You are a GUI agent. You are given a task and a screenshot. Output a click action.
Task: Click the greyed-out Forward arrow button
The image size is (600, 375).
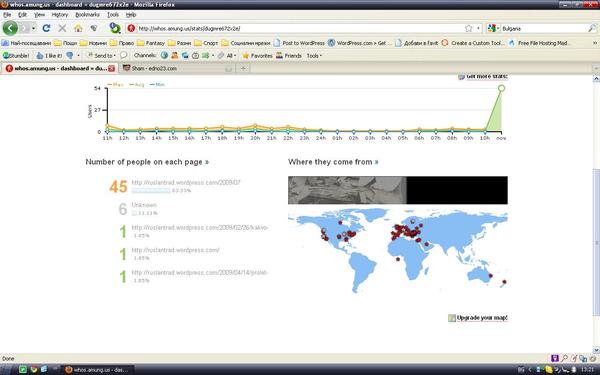tap(24, 28)
